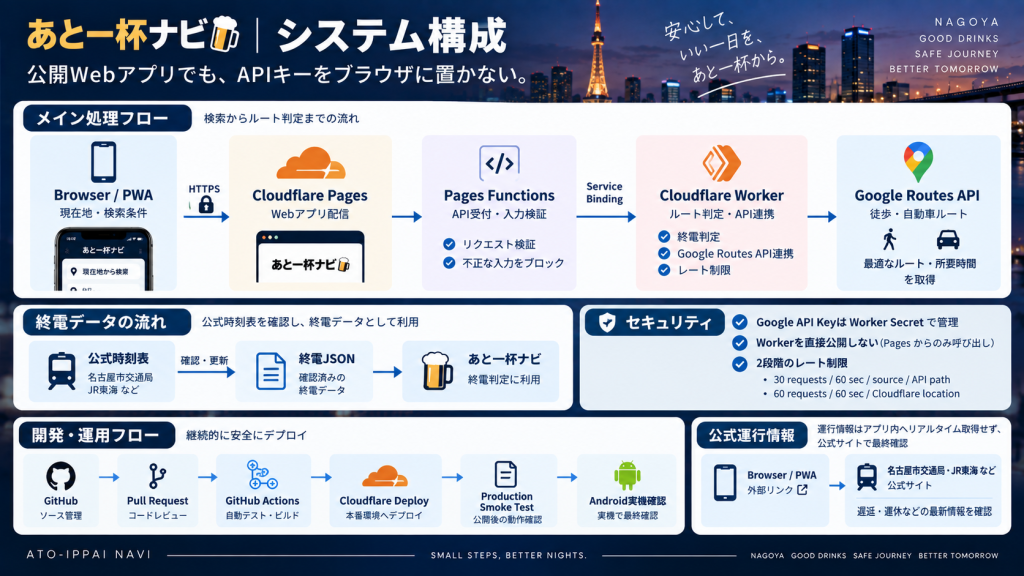
Task: Click the checkmark beside Google API Key line
Action: [739, 322]
